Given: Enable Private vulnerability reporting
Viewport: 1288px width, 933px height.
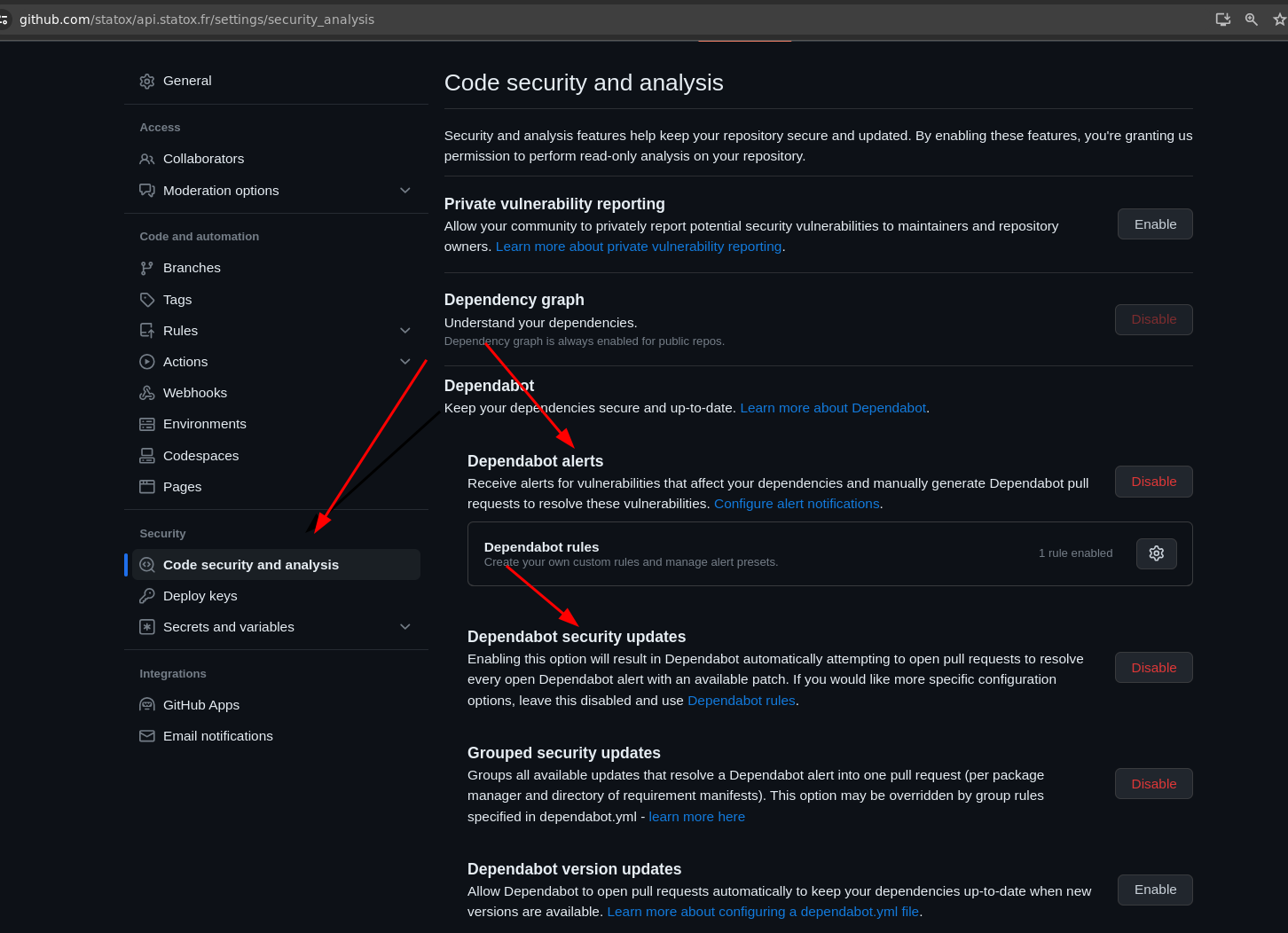Looking at the screenshot, I should pyautogui.click(x=1155, y=224).
